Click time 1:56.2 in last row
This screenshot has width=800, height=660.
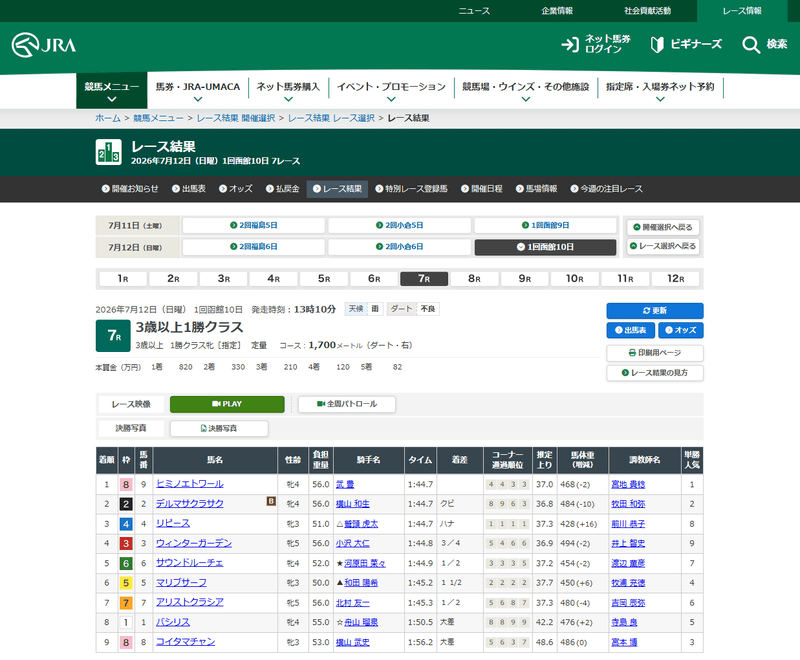[x=420, y=642]
